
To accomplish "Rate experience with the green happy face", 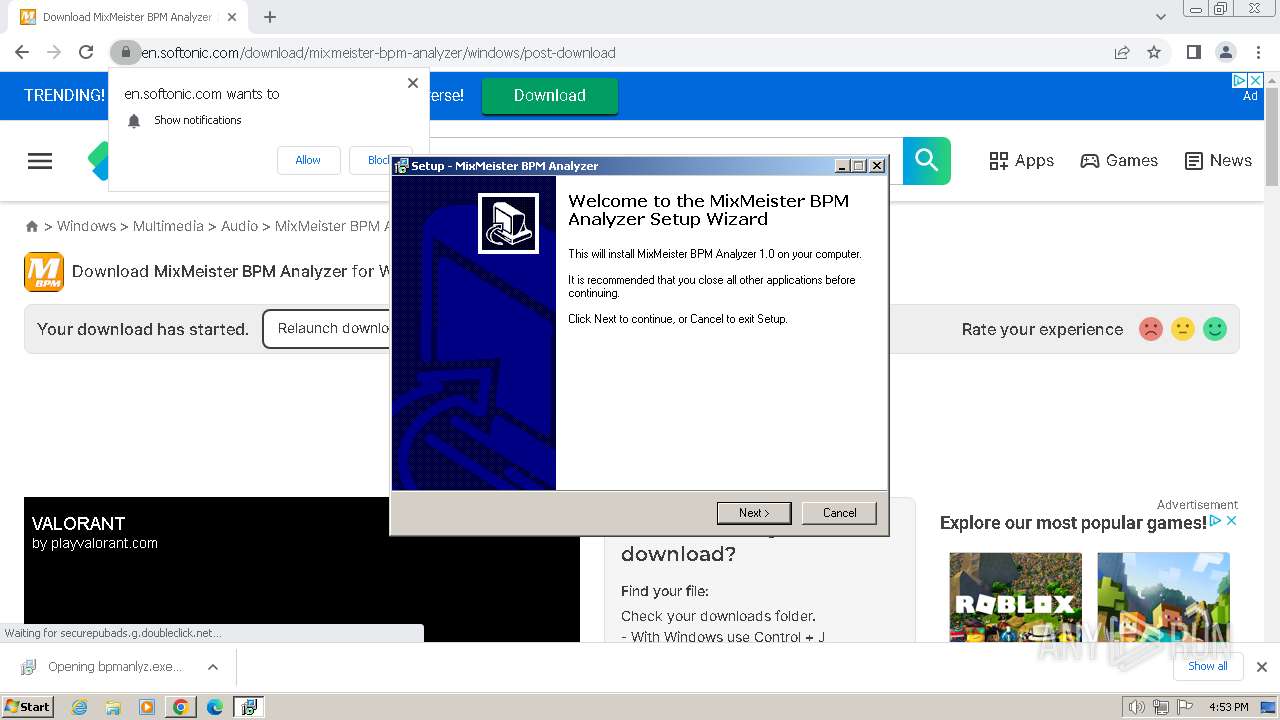I will 1215,329.
